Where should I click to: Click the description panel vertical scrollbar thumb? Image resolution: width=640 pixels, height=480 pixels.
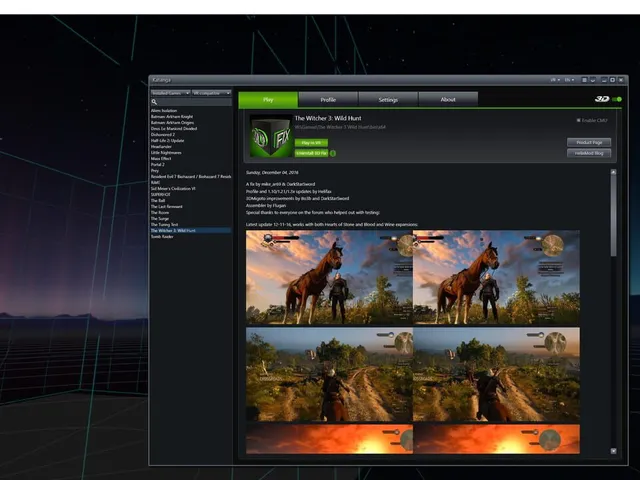click(613, 216)
